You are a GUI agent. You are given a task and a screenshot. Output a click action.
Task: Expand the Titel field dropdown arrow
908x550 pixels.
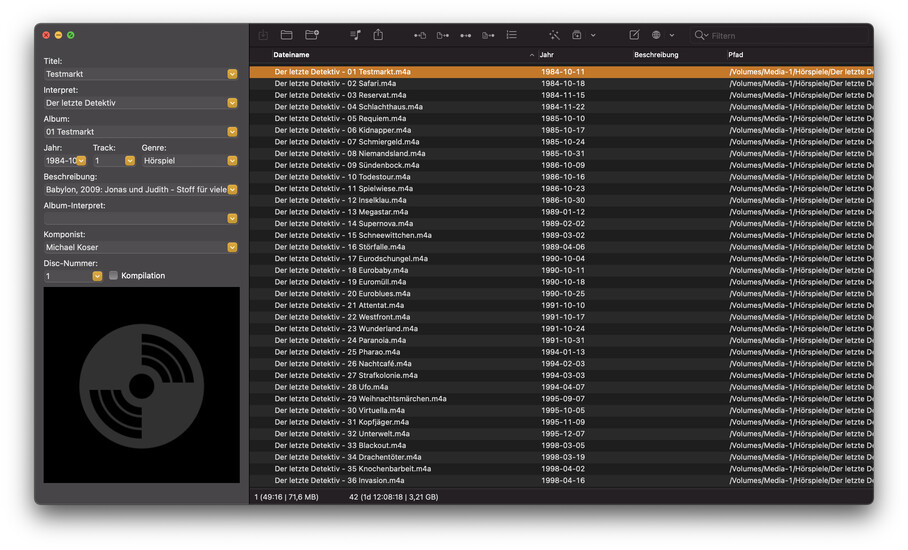click(x=232, y=74)
